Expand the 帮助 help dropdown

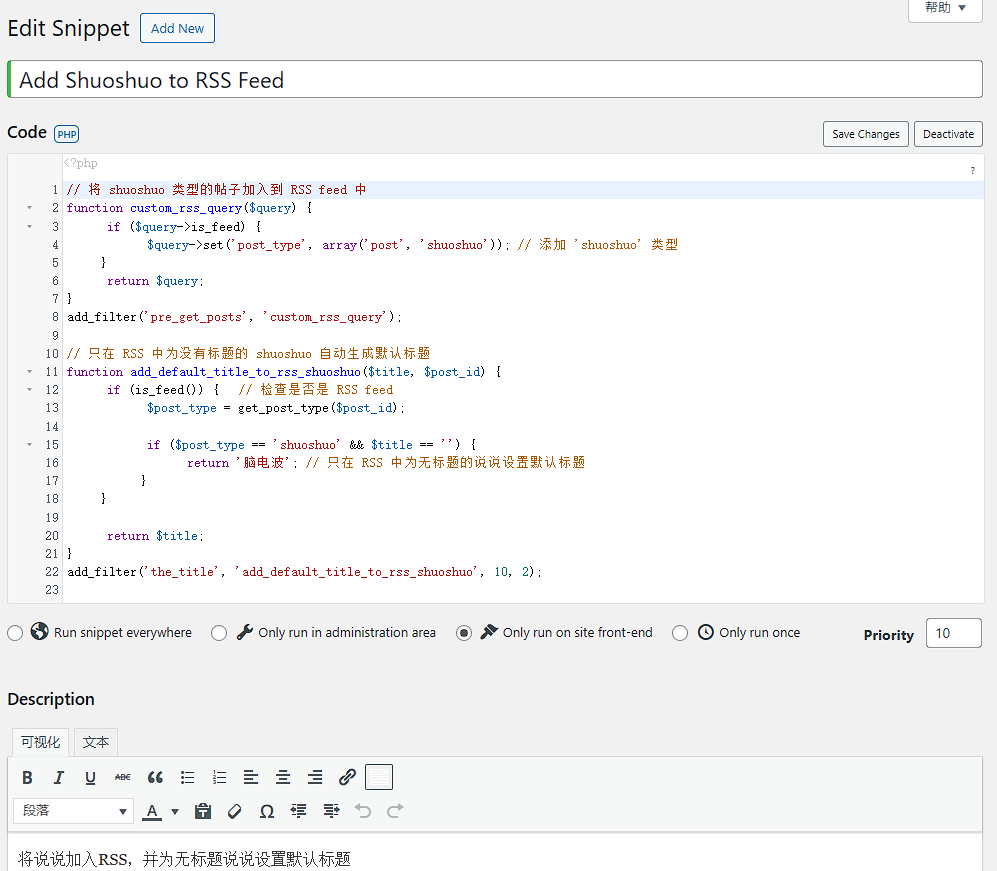click(x=945, y=8)
